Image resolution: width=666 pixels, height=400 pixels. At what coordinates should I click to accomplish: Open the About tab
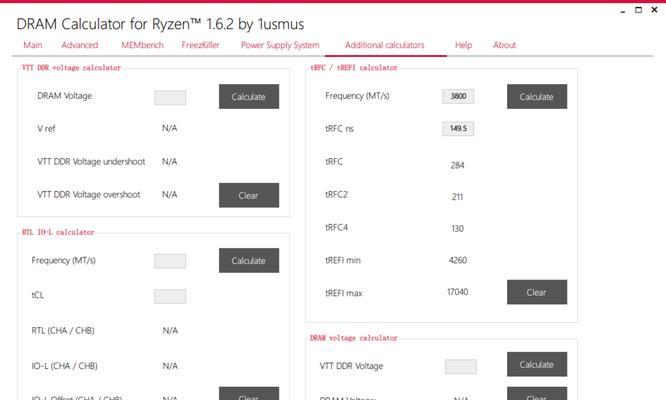coord(504,45)
